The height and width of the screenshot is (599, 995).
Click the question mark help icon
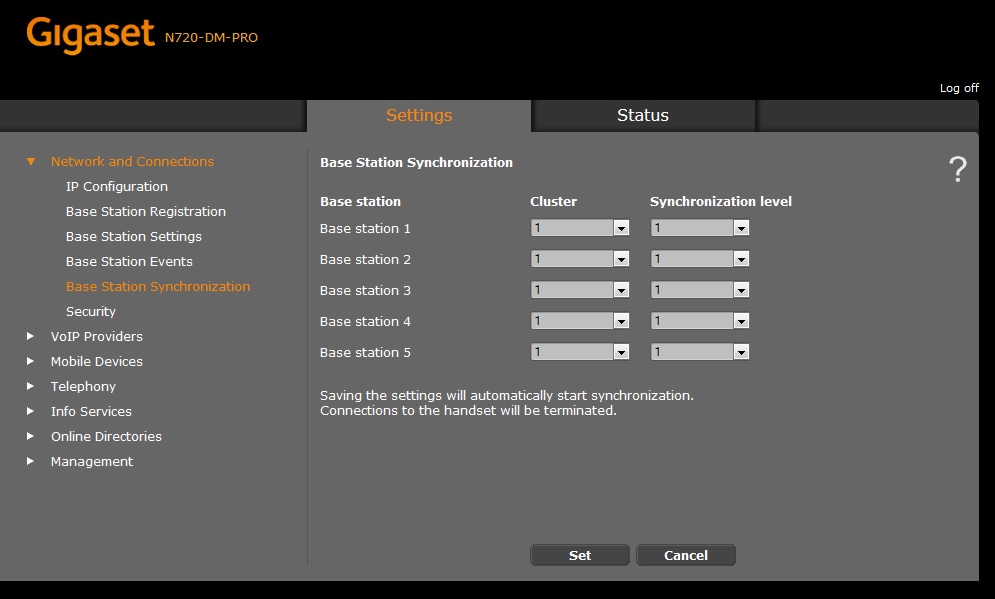(x=957, y=170)
